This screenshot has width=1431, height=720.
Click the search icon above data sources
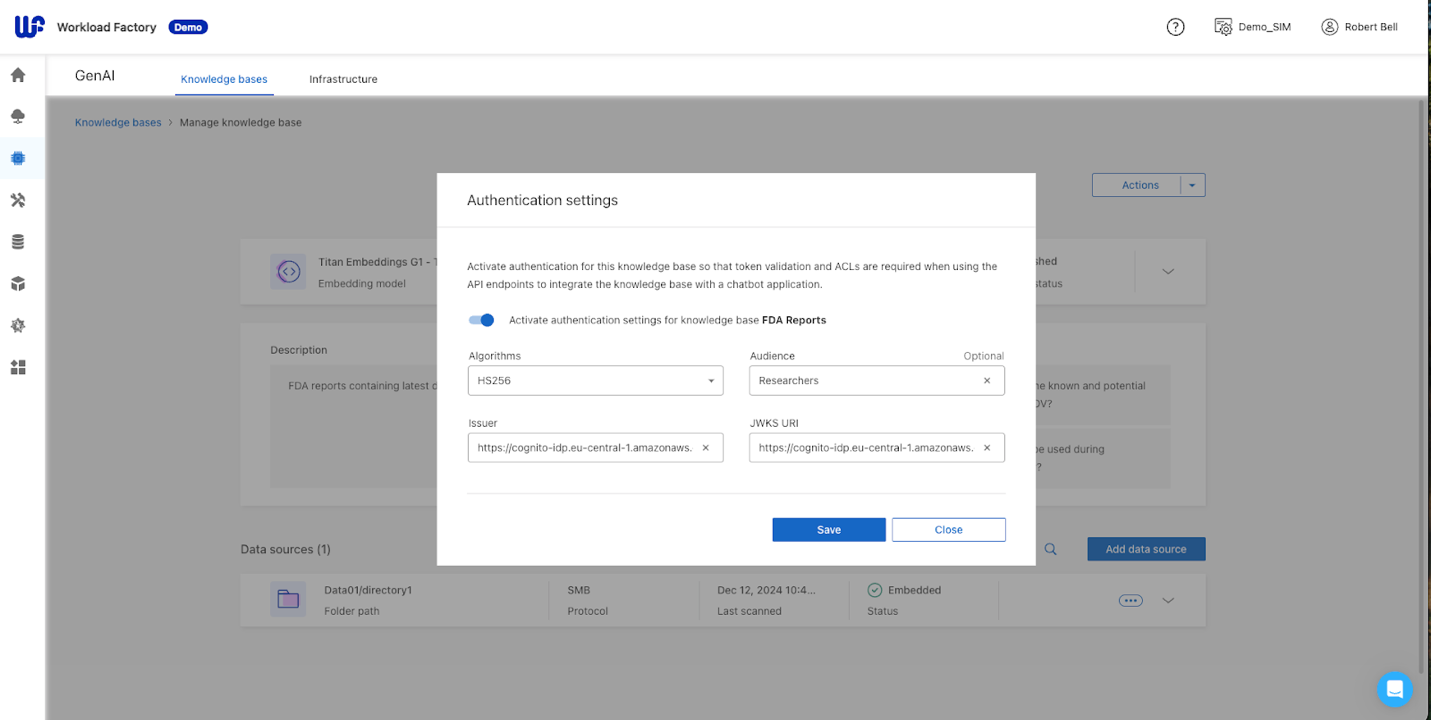(1051, 549)
